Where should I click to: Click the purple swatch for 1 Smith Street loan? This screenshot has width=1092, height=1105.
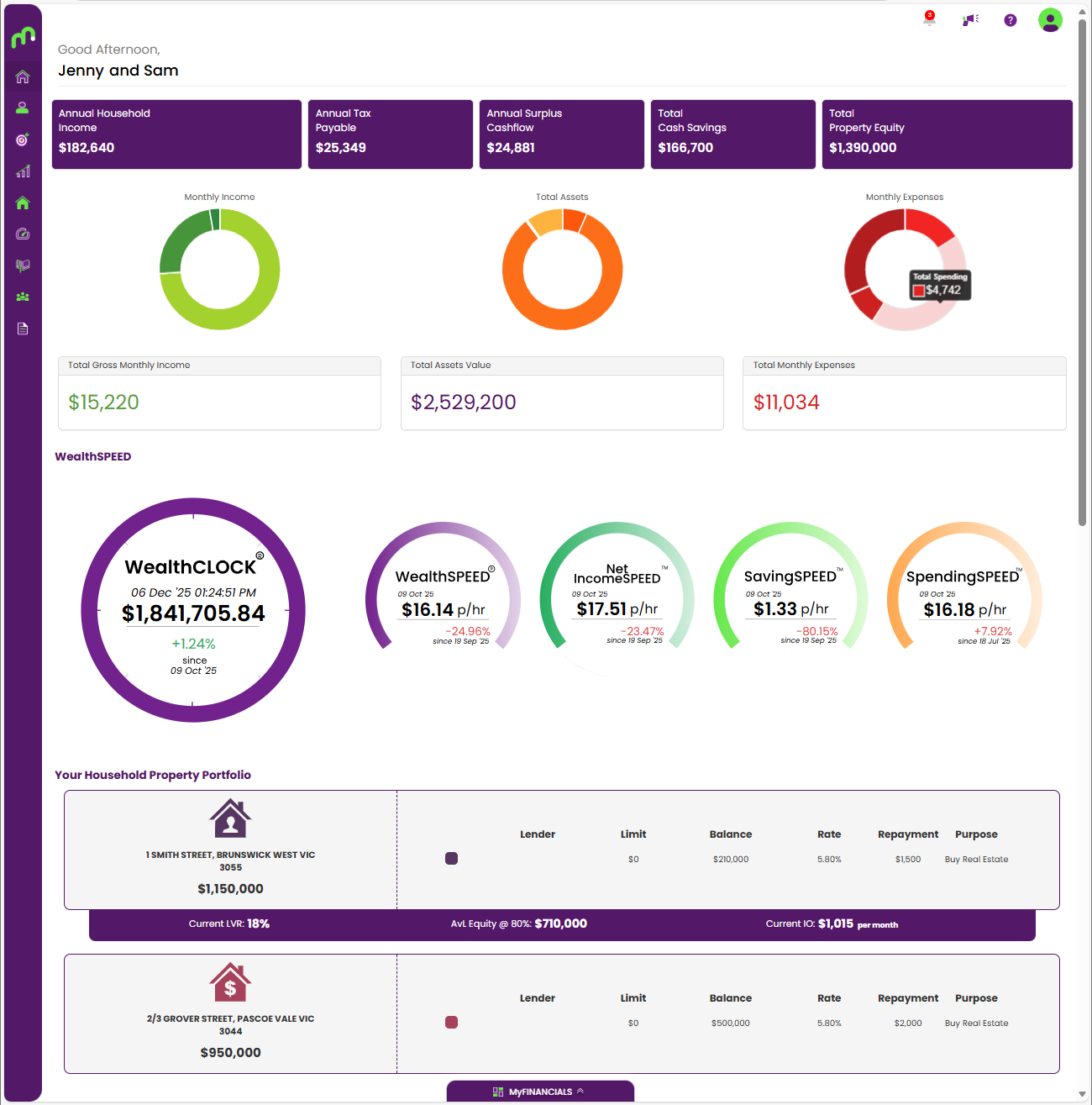tap(451, 858)
